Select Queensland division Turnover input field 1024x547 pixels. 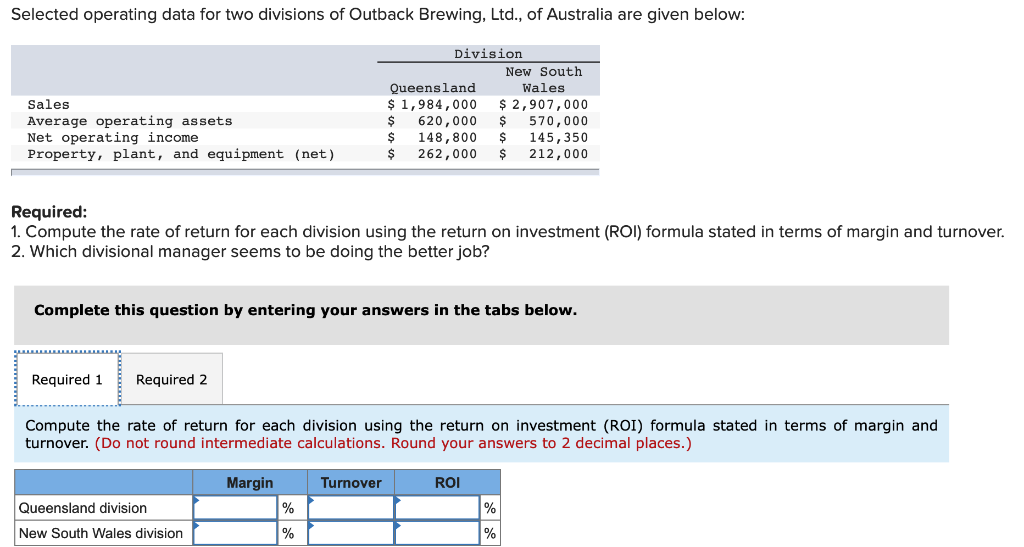point(351,508)
